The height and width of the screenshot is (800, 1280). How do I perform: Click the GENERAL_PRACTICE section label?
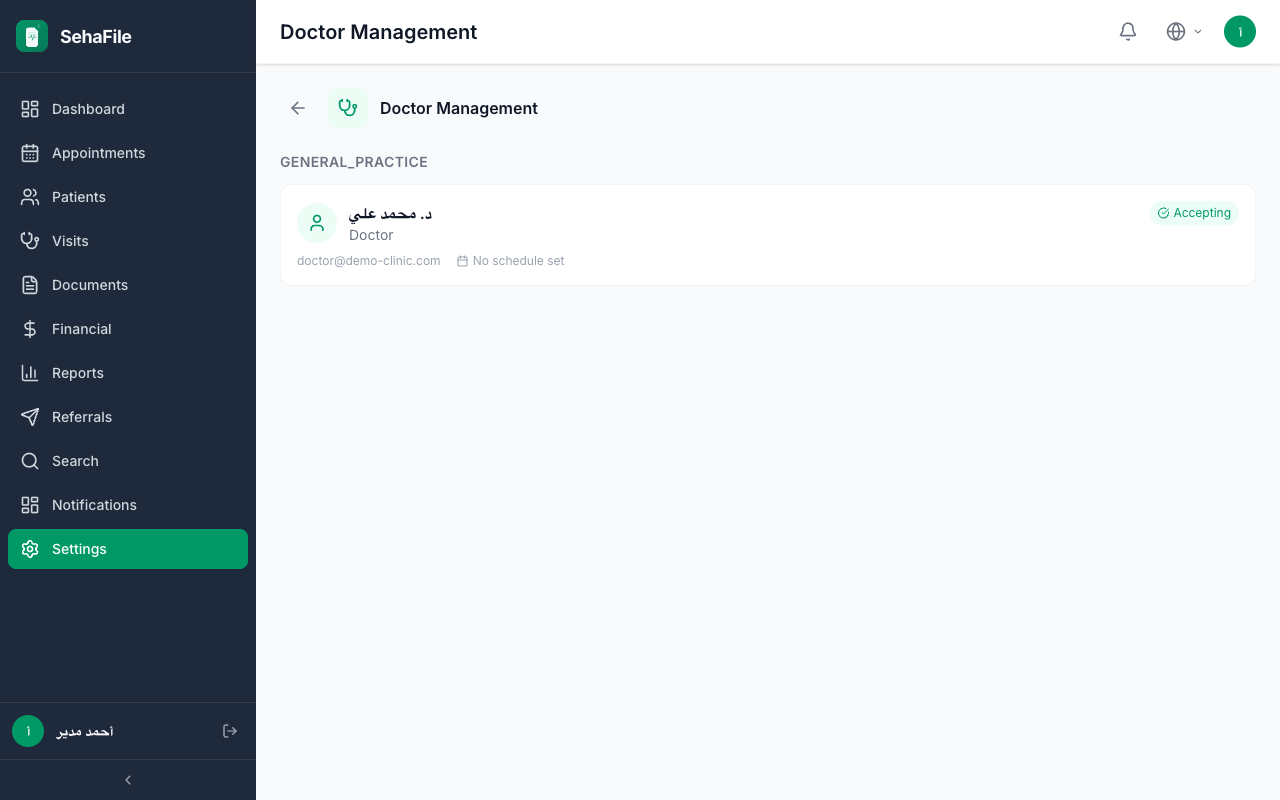click(354, 162)
